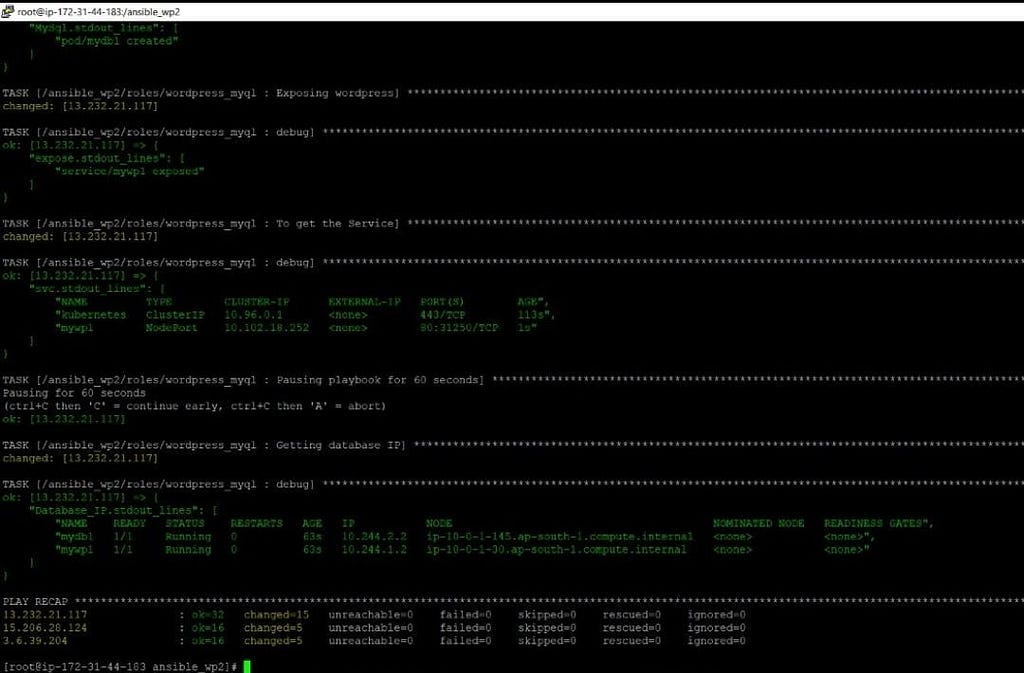This screenshot has height=673, width=1024.
Task: Click the port value 443/TCP
Action: pyautogui.click(x=443, y=315)
